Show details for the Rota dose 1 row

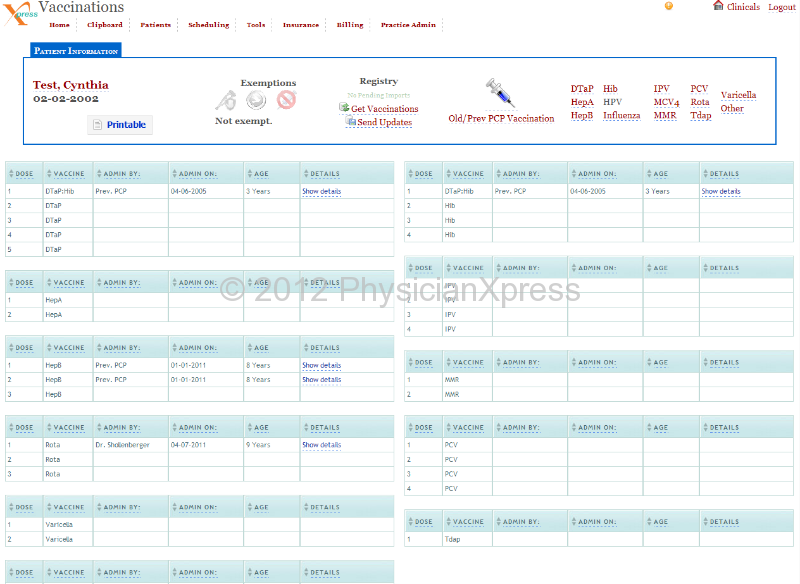321,445
